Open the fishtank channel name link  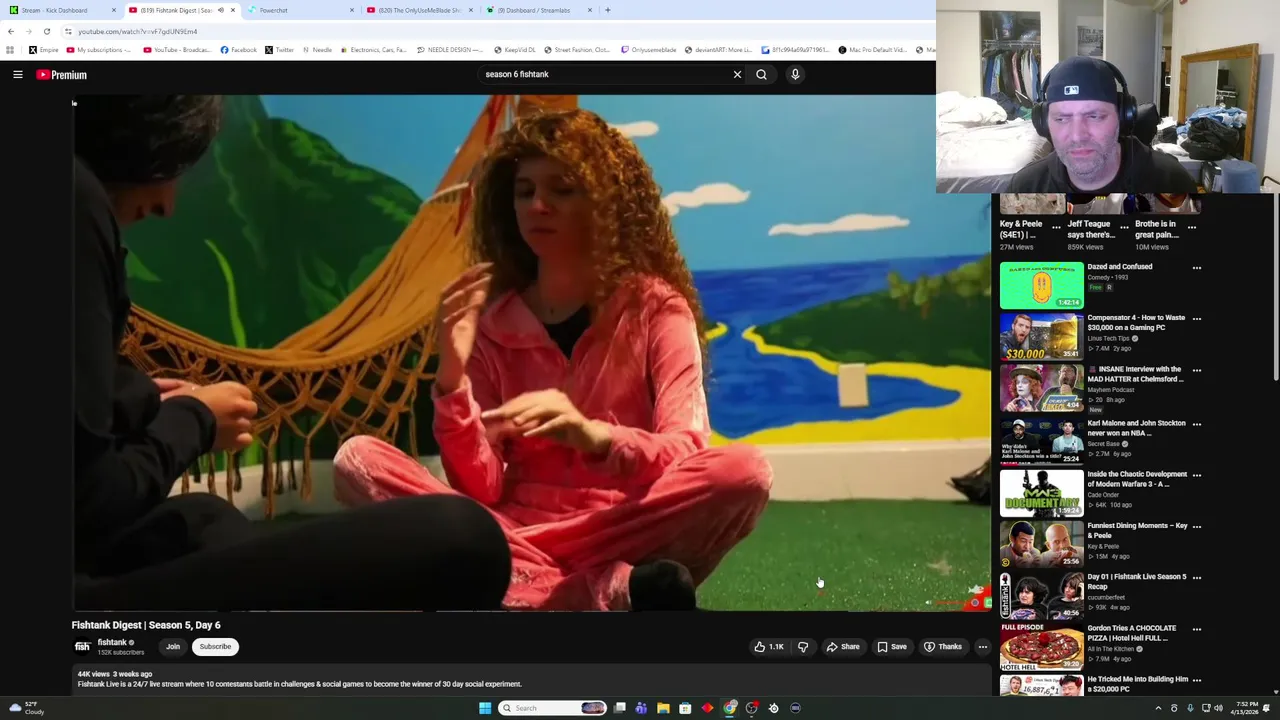click(112, 643)
